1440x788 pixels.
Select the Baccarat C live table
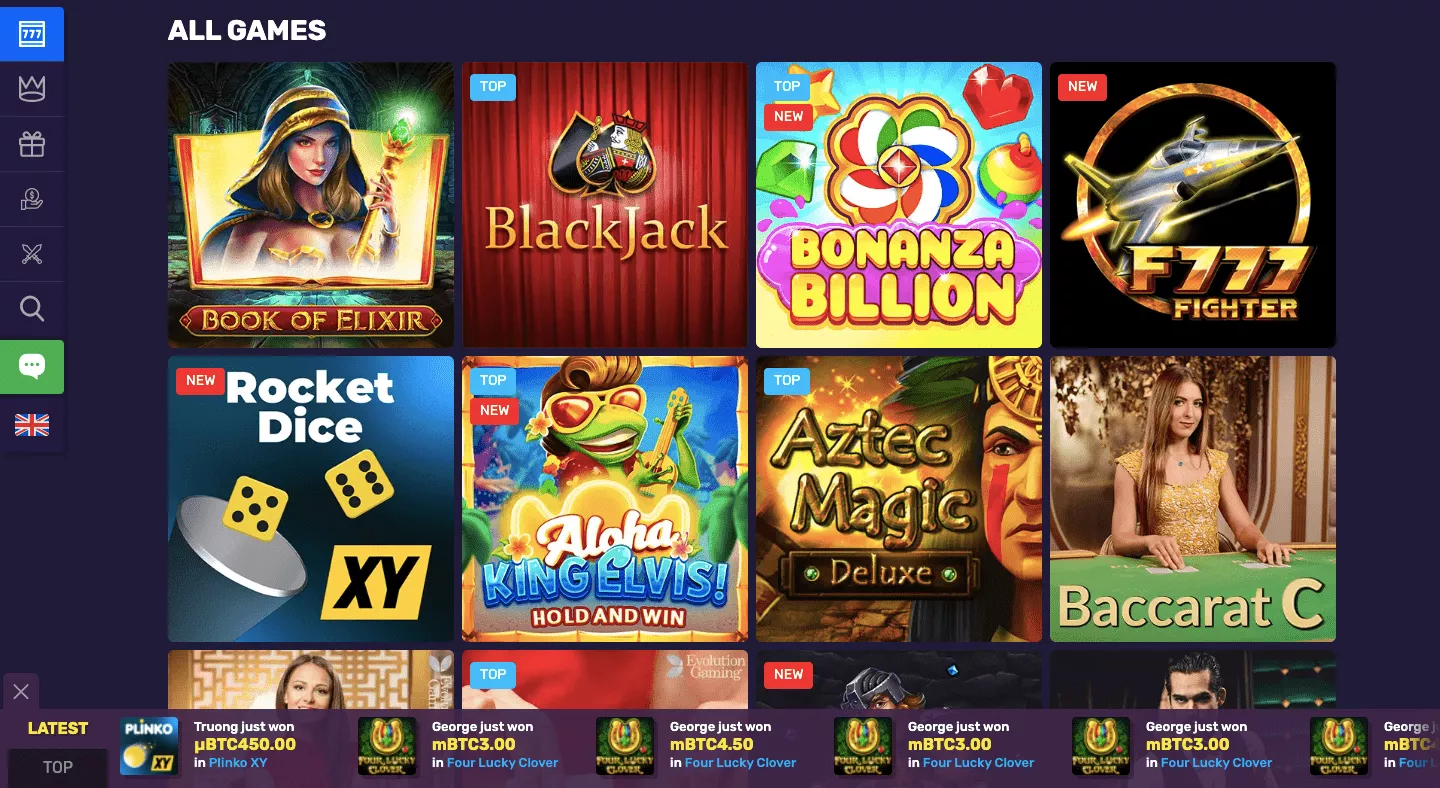coord(1193,499)
